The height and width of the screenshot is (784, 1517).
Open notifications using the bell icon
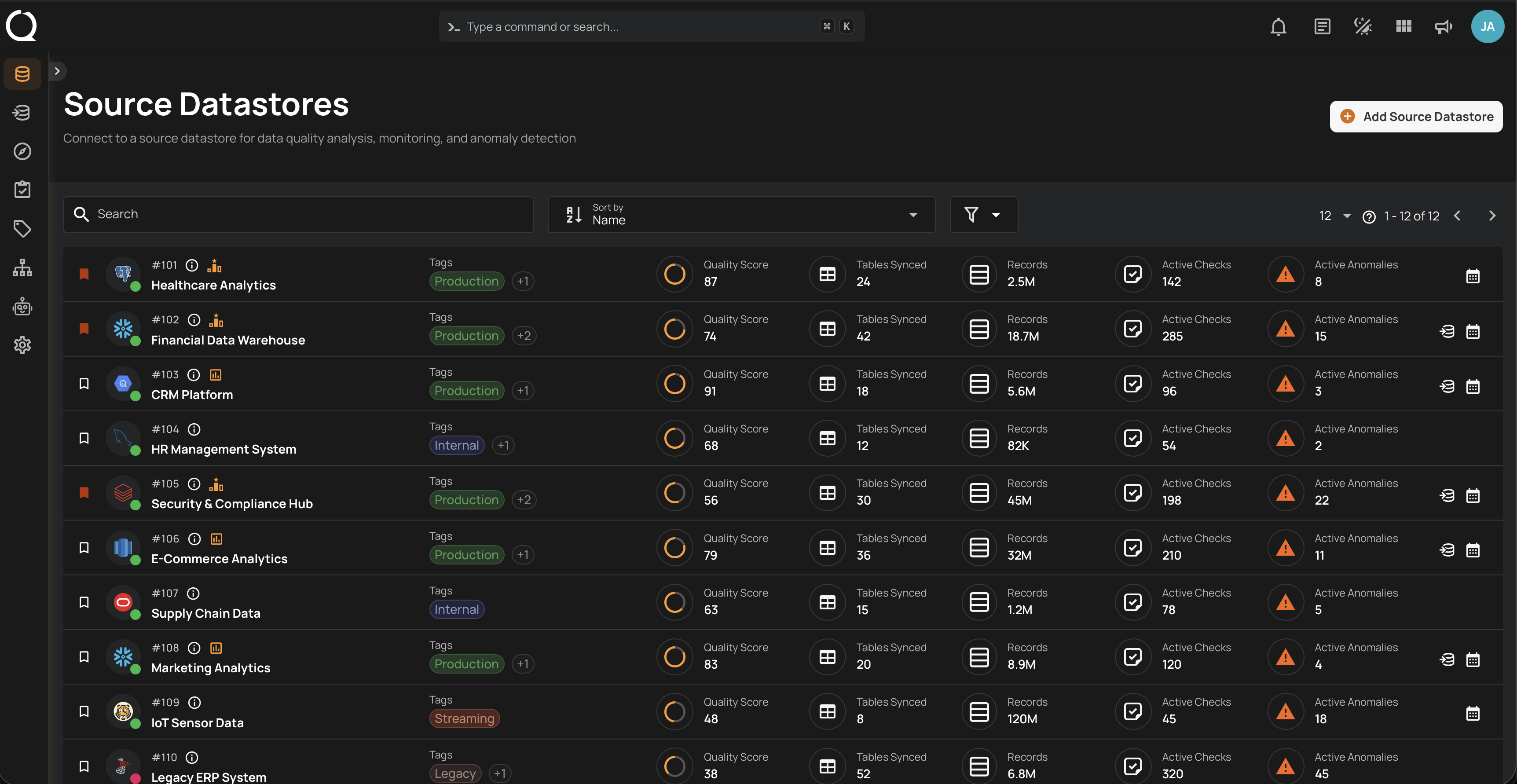(1279, 26)
